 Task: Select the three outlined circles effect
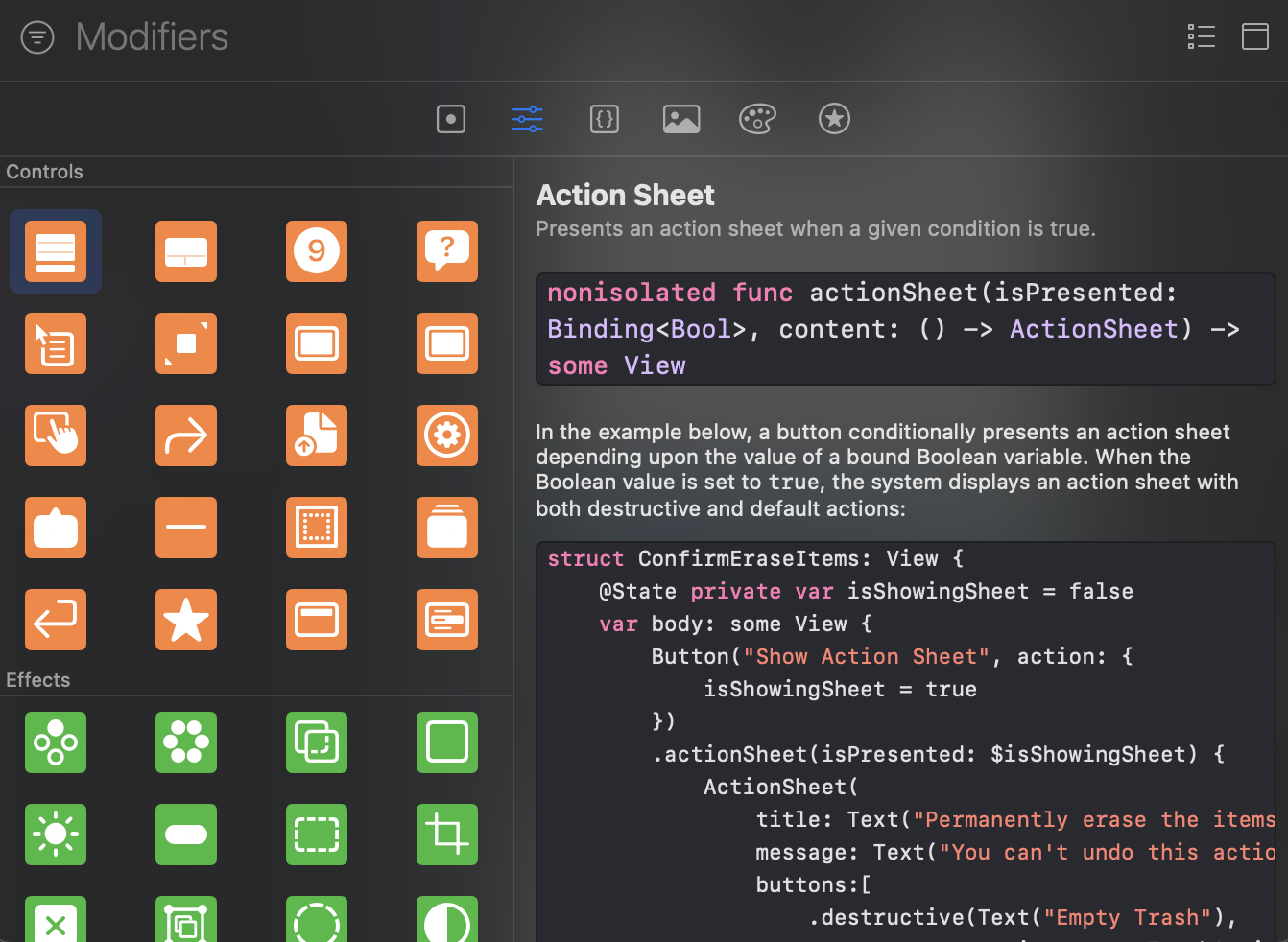point(56,742)
